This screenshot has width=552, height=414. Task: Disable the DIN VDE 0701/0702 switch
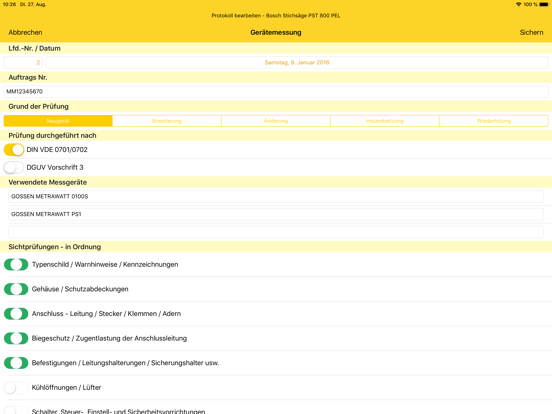click(x=14, y=150)
